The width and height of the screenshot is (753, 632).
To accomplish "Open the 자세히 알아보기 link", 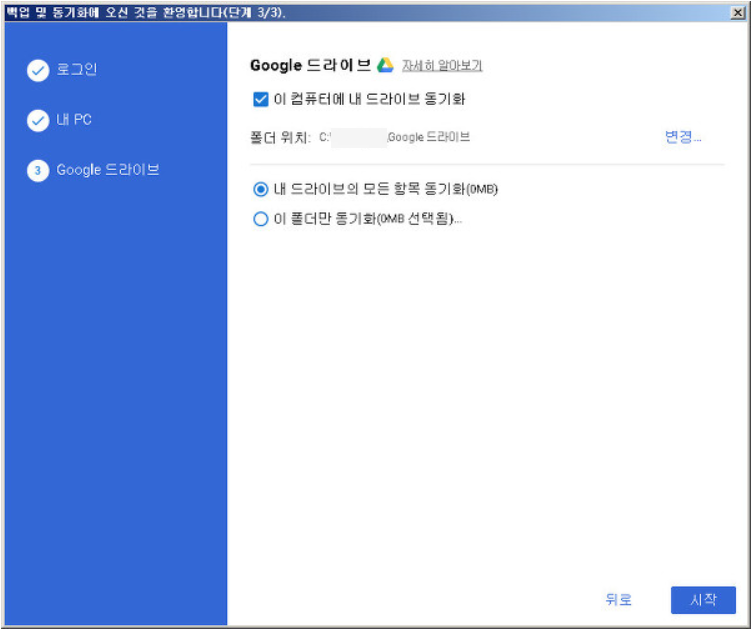I will coord(442,65).
